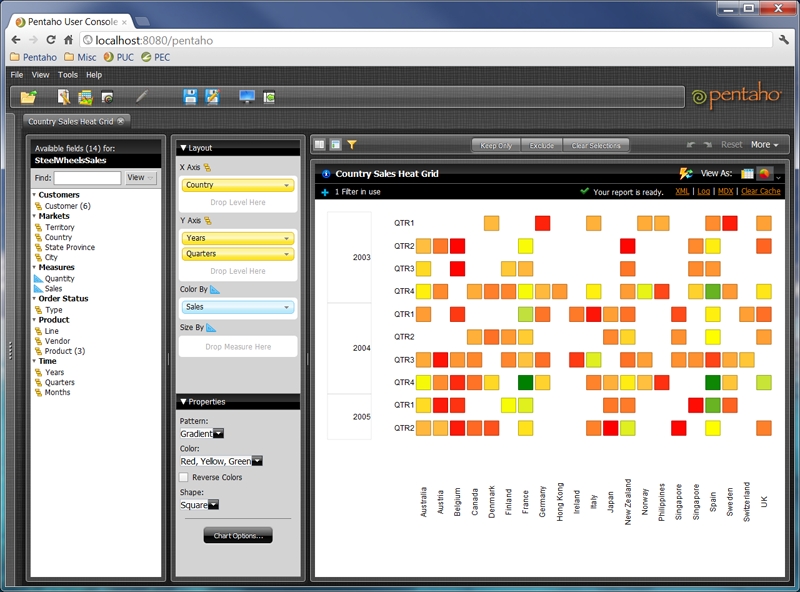Screen dimensions: 800x592
Task: Select the Pentaho User Console browser tab
Action: [72, 22]
